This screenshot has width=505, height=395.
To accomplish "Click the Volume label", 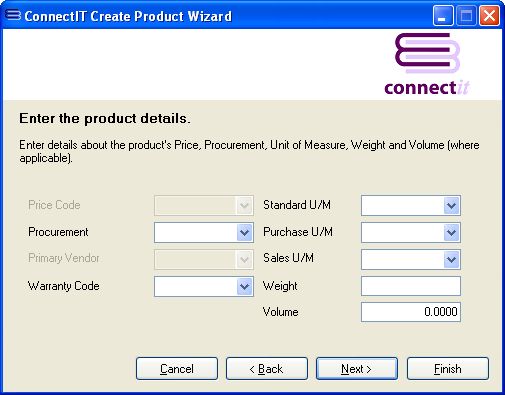I will (x=281, y=312).
